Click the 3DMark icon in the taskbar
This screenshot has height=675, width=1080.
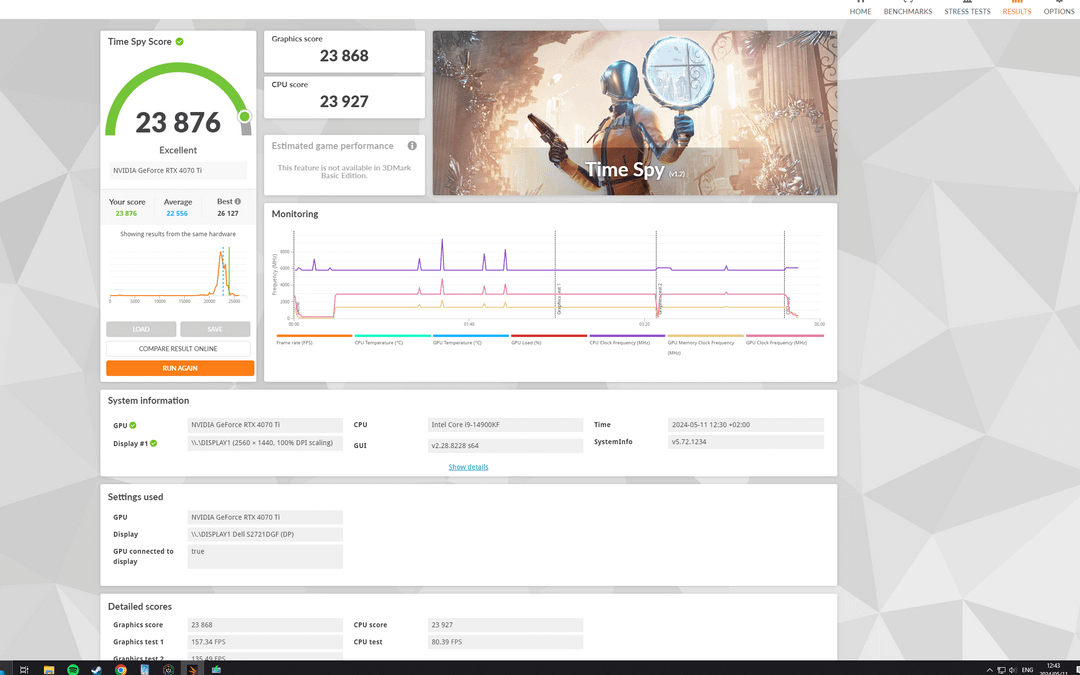[193, 669]
